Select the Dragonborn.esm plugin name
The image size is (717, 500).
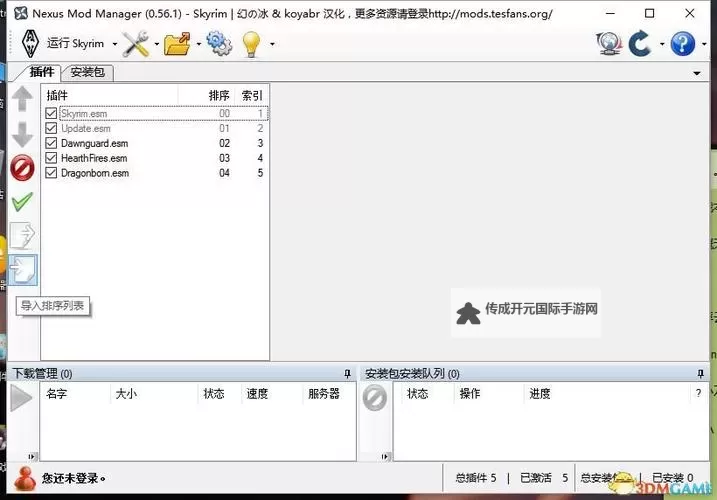95,173
